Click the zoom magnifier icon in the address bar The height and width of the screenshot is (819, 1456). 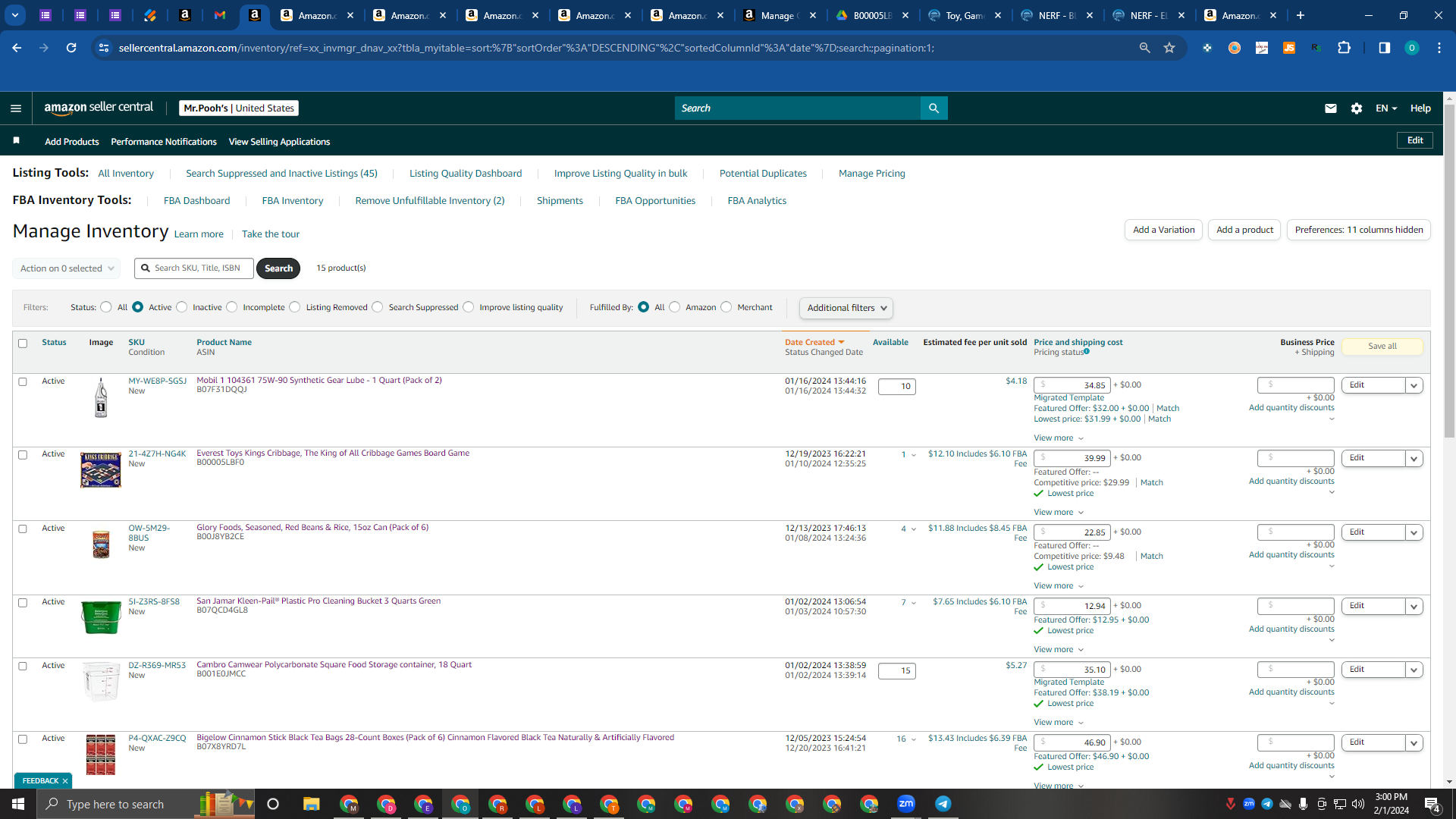click(1144, 48)
